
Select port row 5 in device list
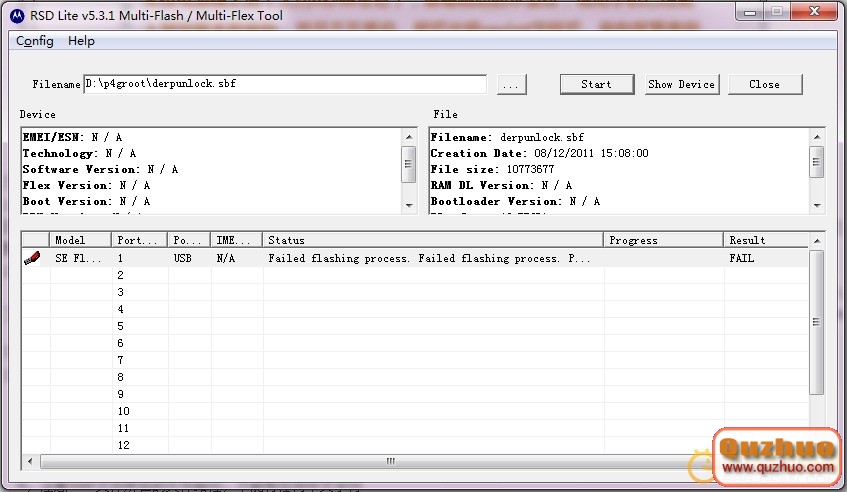[x=415, y=326]
